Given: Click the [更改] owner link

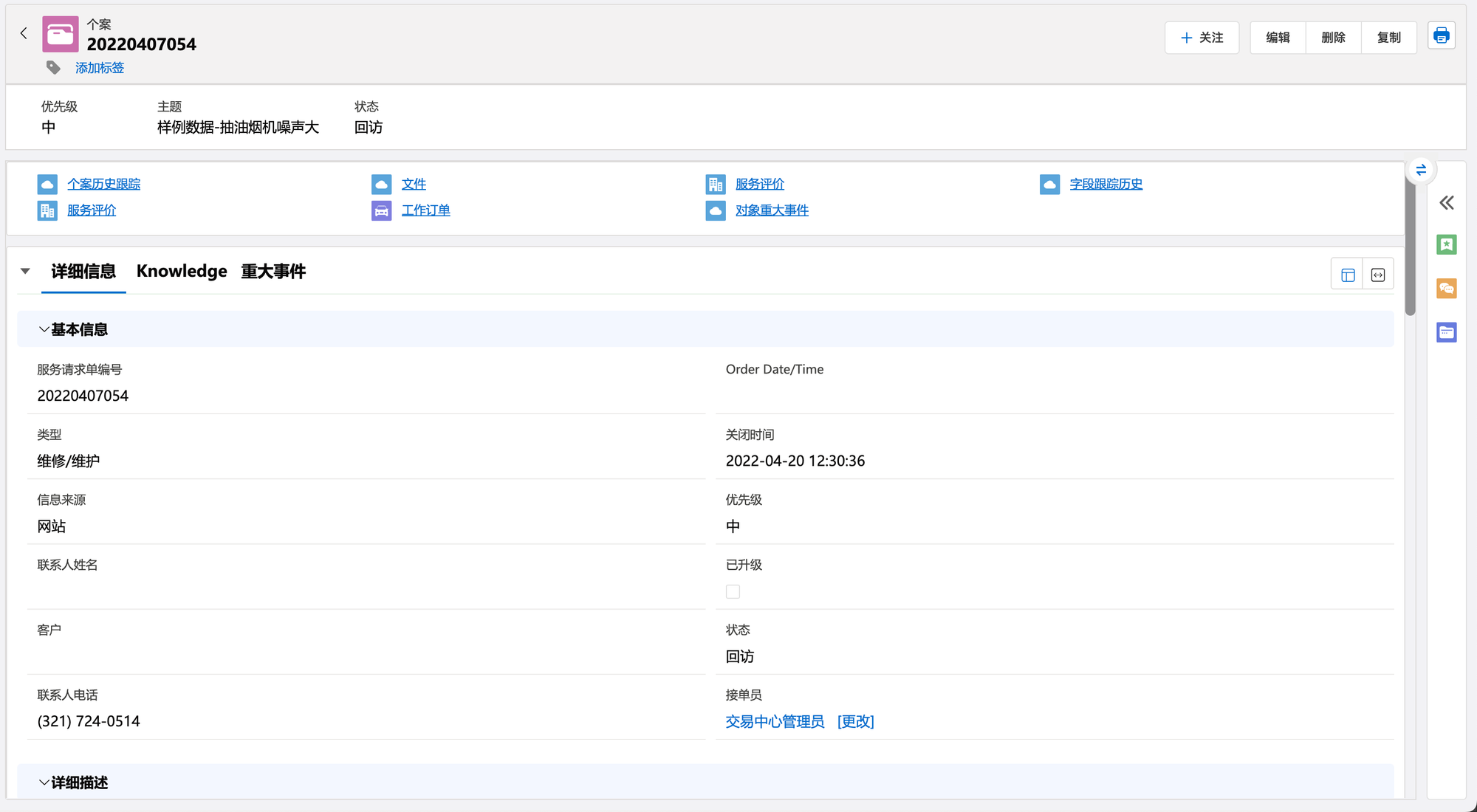Looking at the screenshot, I should click(855, 721).
